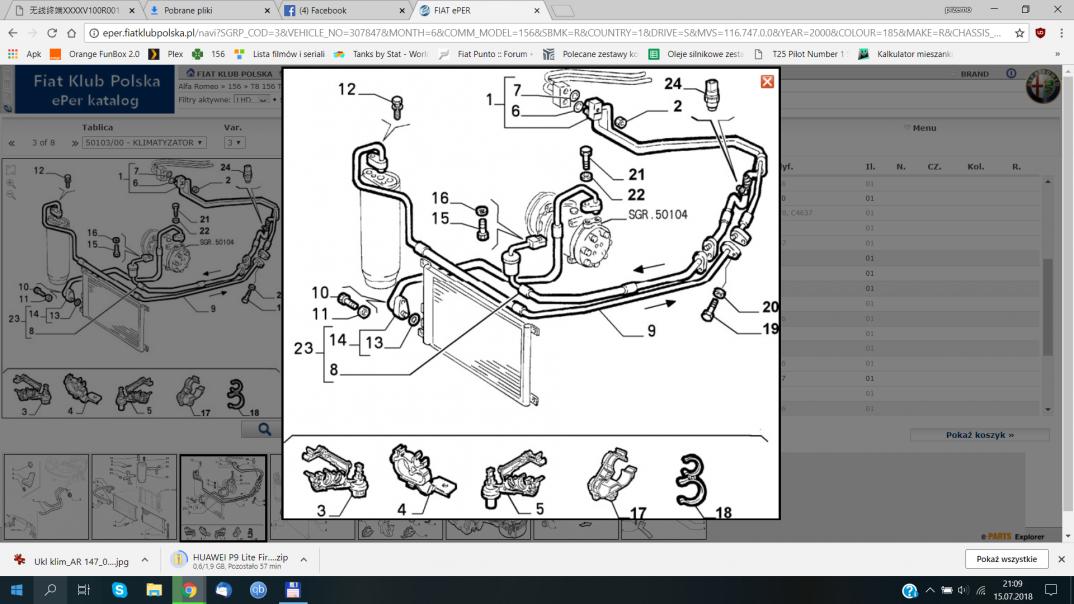Image resolution: width=1074 pixels, height=604 pixels.
Task: Open Ukl klim_AR 147 jpg download options
Action: (145, 560)
